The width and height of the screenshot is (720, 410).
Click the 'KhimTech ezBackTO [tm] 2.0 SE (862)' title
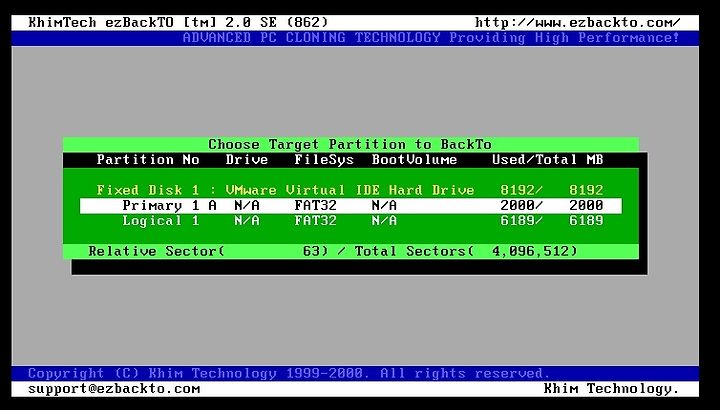pos(178,22)
